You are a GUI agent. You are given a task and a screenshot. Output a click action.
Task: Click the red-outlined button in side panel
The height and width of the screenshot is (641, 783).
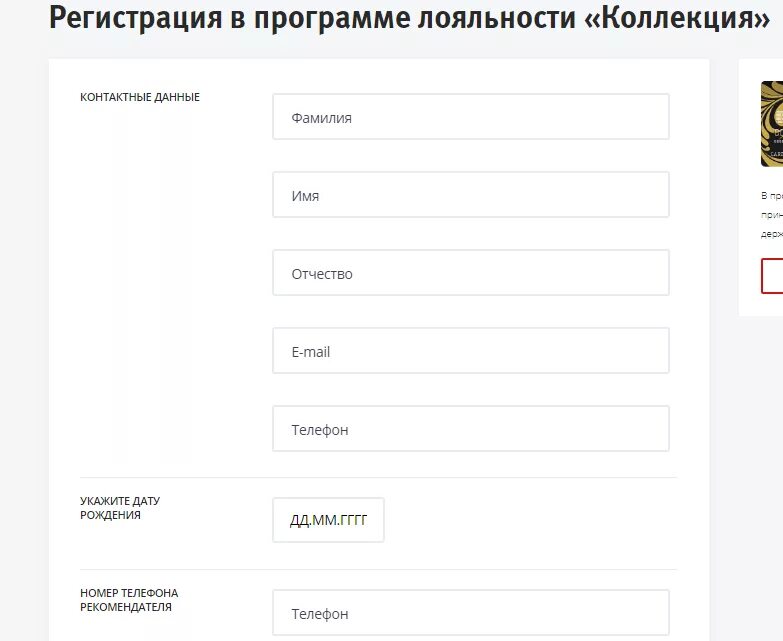[x=772, y=276]
